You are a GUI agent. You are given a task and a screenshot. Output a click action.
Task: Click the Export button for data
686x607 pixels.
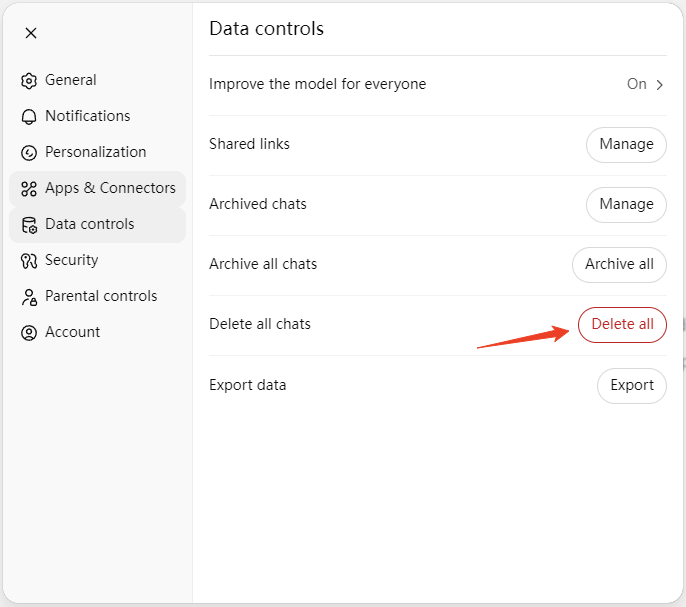click(x=631, y=385)
